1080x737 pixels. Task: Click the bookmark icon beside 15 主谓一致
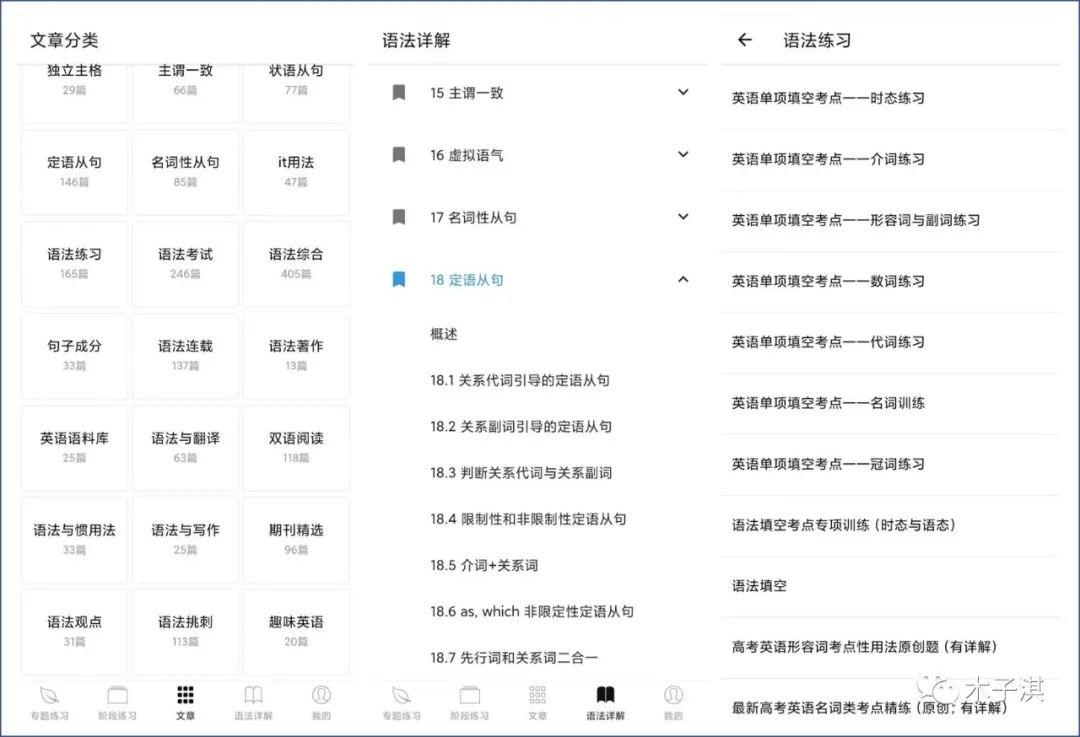(400, 93)
